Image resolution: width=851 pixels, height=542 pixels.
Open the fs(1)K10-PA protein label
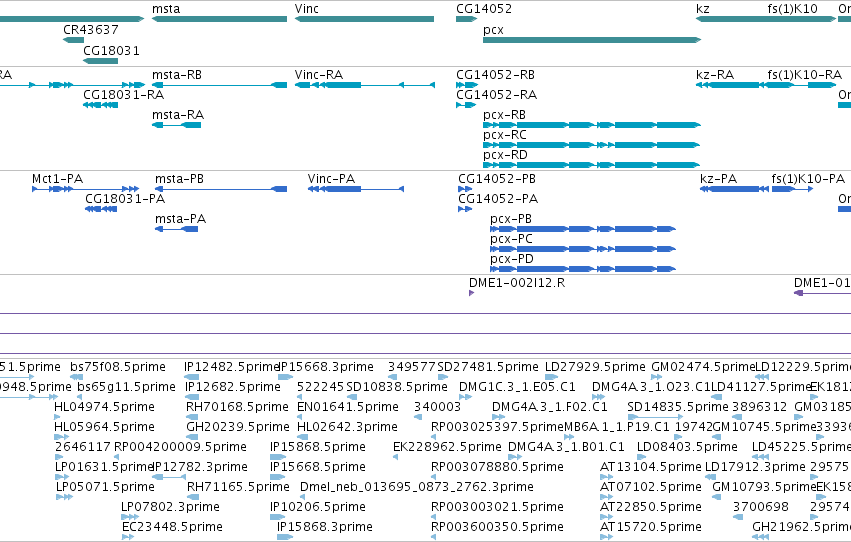coord(808,179)
